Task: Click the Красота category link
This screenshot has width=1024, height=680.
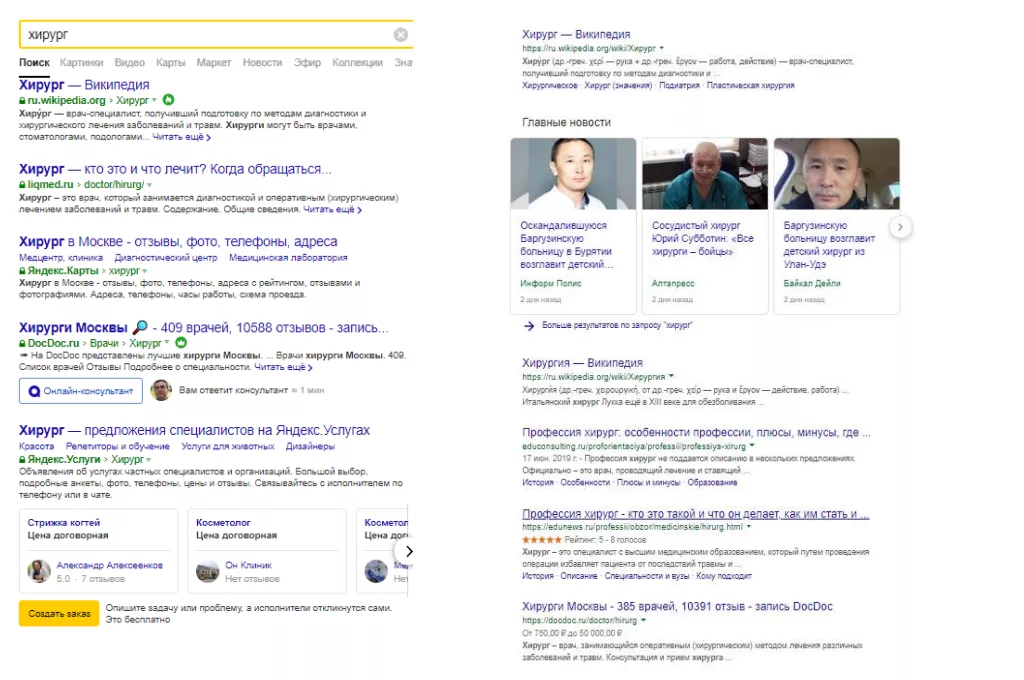Action: [37, 447]
